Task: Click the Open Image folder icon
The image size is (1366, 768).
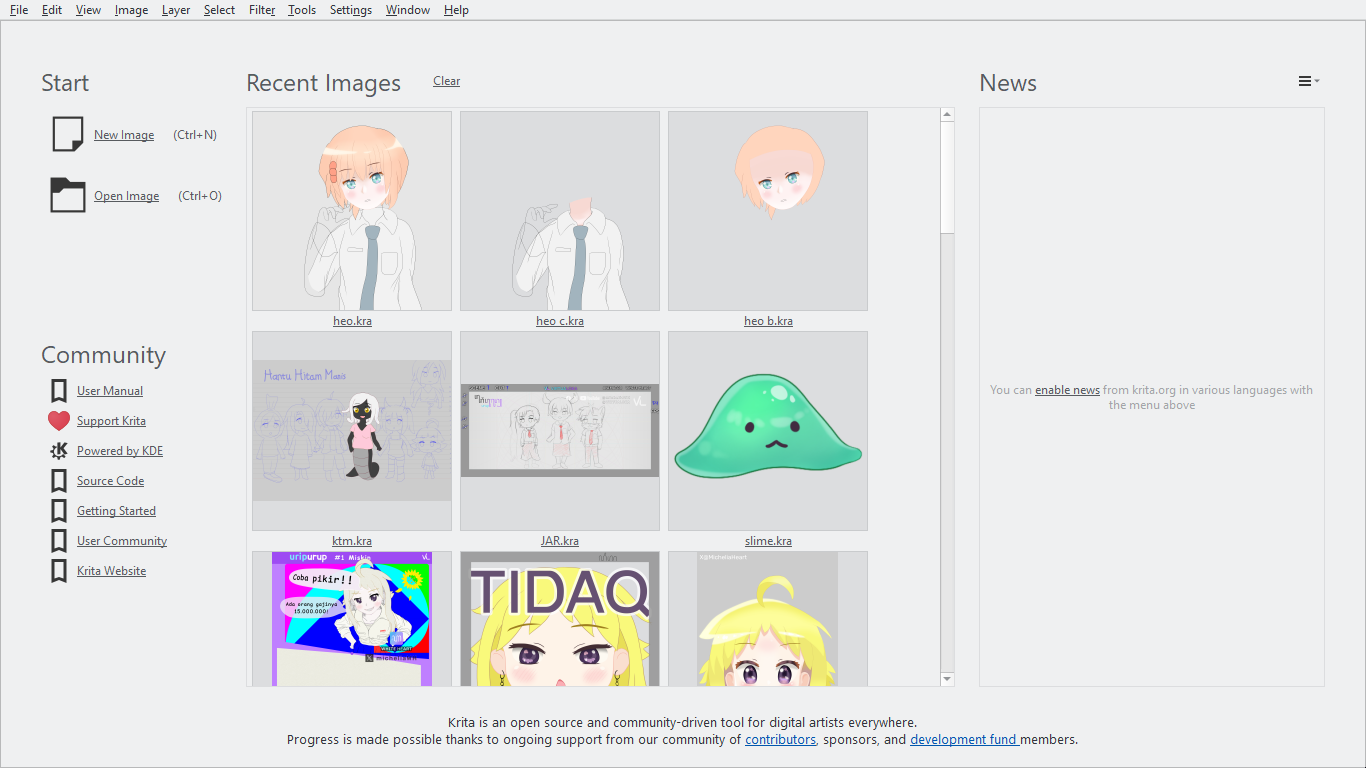Action: (68, 195)
